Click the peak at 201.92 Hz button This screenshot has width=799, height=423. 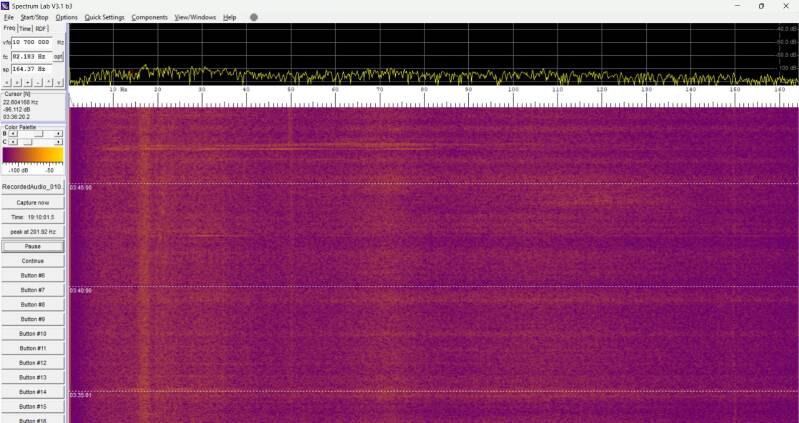click(33, 232)
